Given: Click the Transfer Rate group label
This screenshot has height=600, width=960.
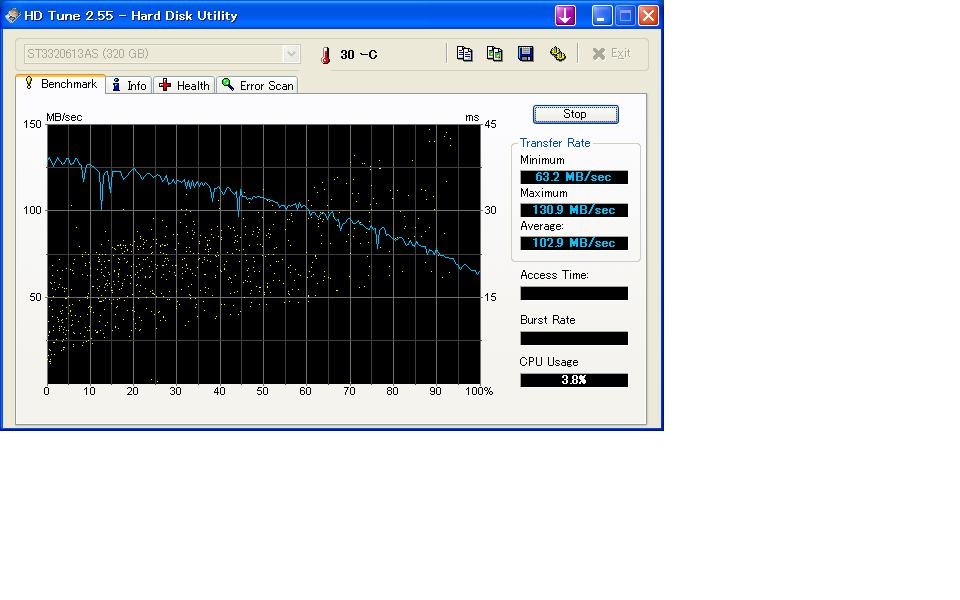Looking at the screenshot, I should click(555, 143).
